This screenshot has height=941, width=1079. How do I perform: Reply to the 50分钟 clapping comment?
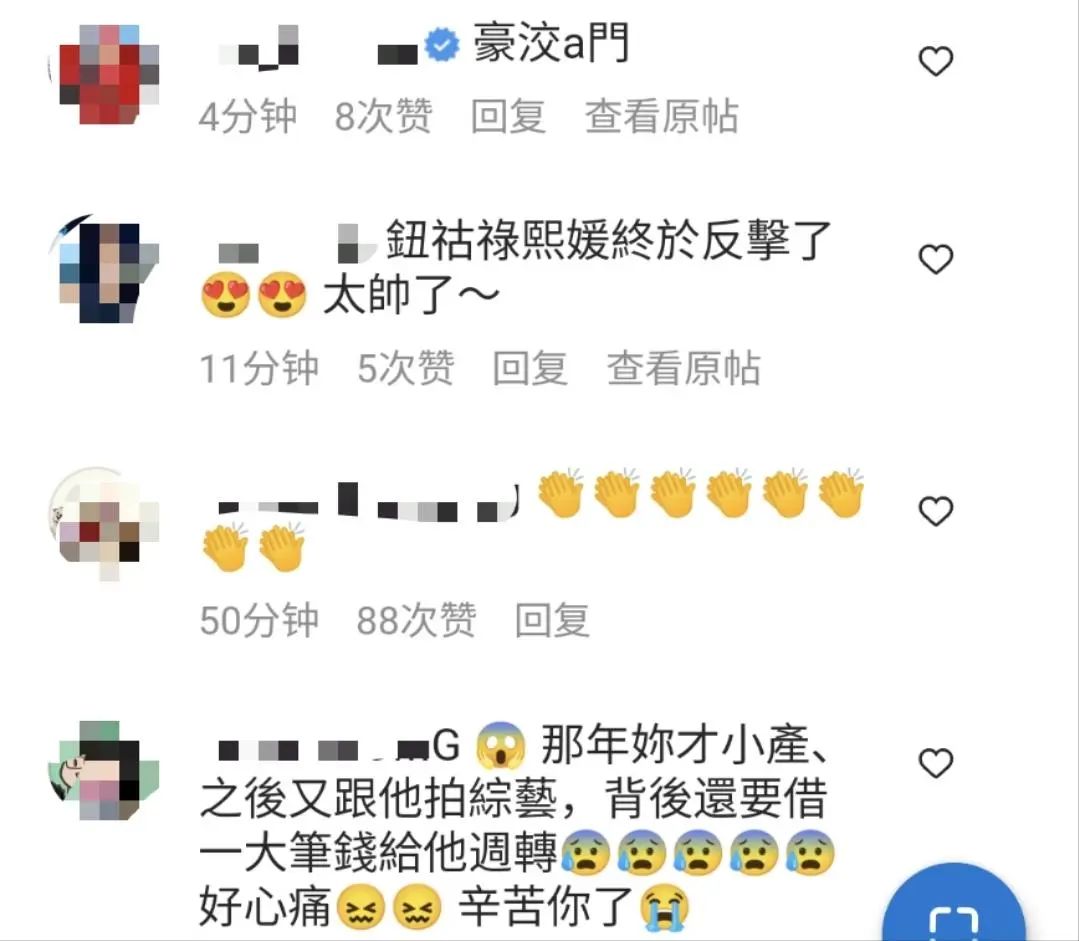pyautogui.click(x=552, y=620)
